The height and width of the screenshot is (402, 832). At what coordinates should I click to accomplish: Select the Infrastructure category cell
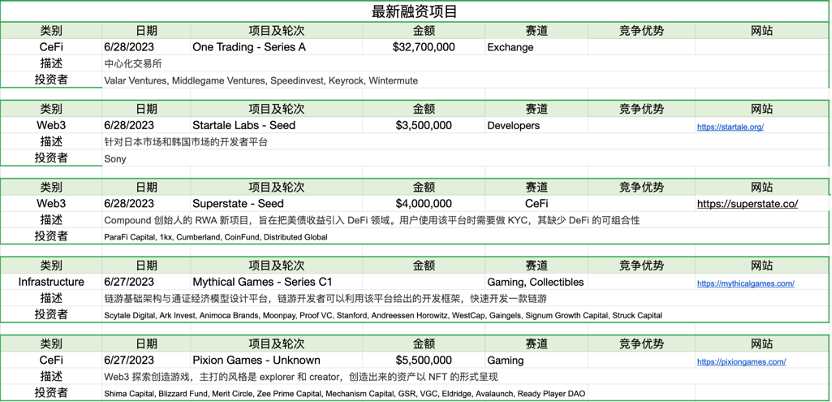(x=51, y=282)
